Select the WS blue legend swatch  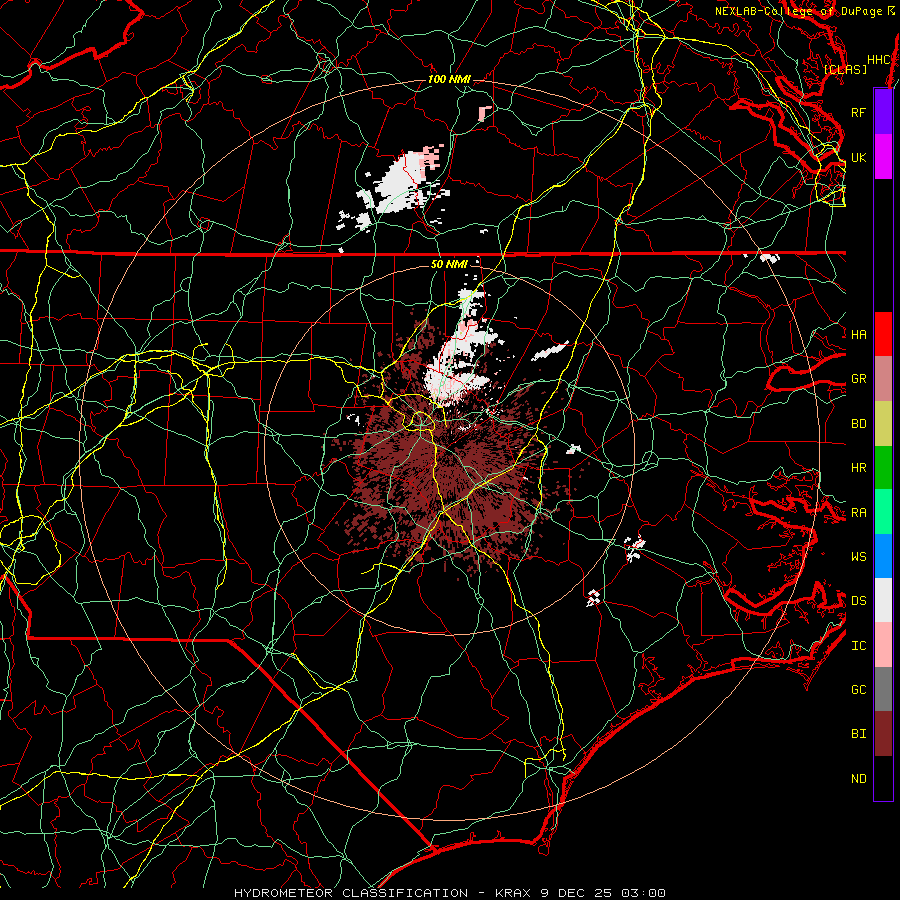(883, 556)
